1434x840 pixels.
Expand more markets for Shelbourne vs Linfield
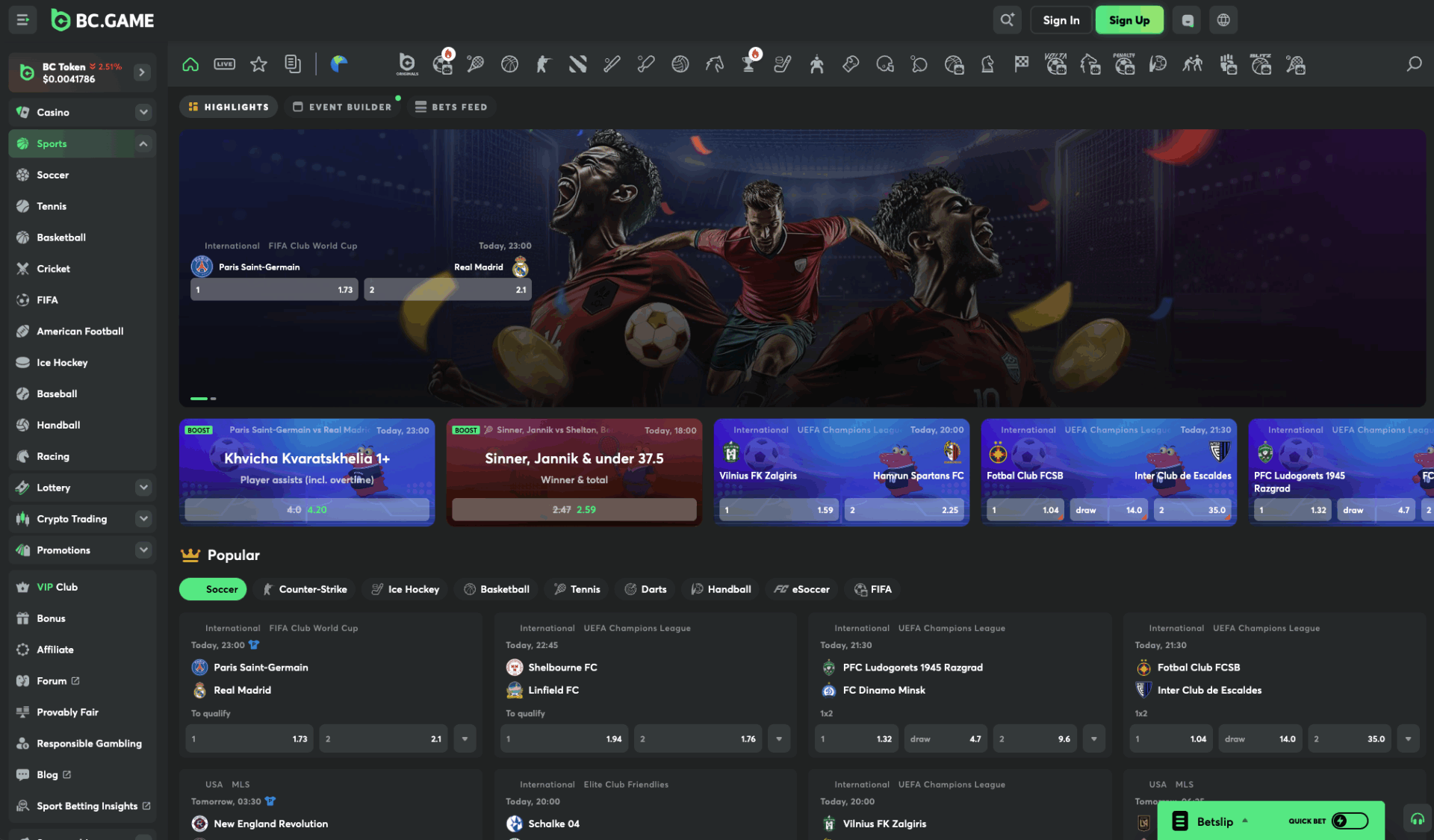[x=779, y=739]
